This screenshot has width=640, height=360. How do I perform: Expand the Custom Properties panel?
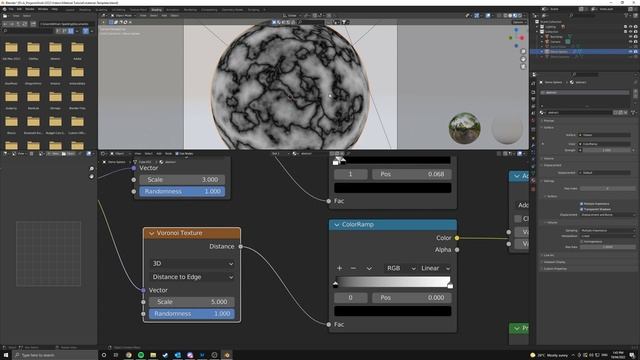click(555, 269)
